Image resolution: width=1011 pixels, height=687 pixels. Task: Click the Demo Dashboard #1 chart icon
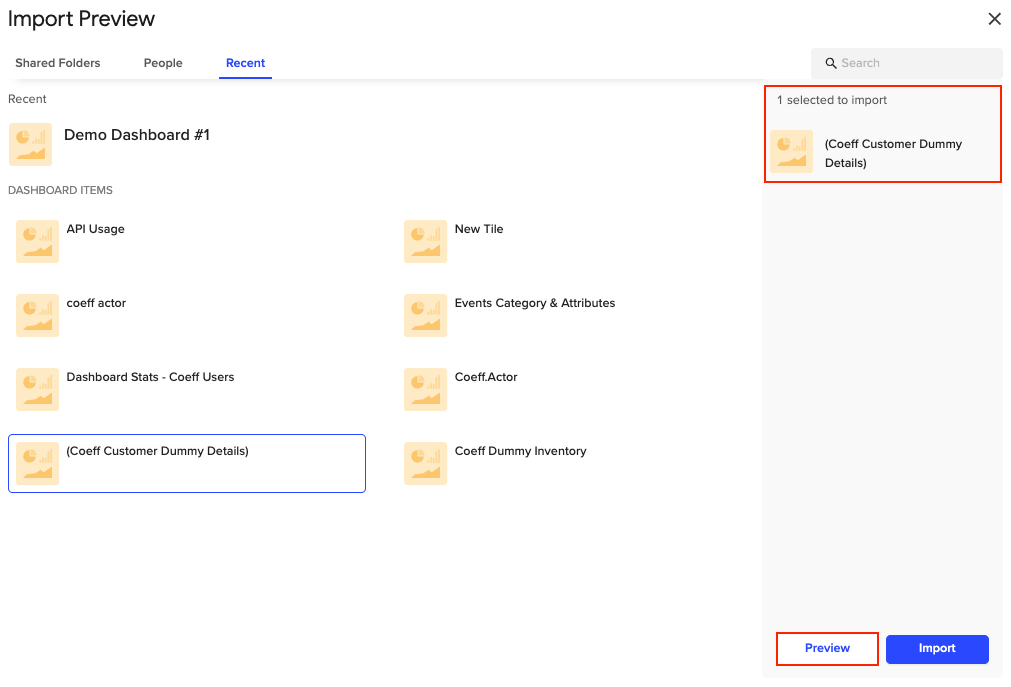pos(30,144)
